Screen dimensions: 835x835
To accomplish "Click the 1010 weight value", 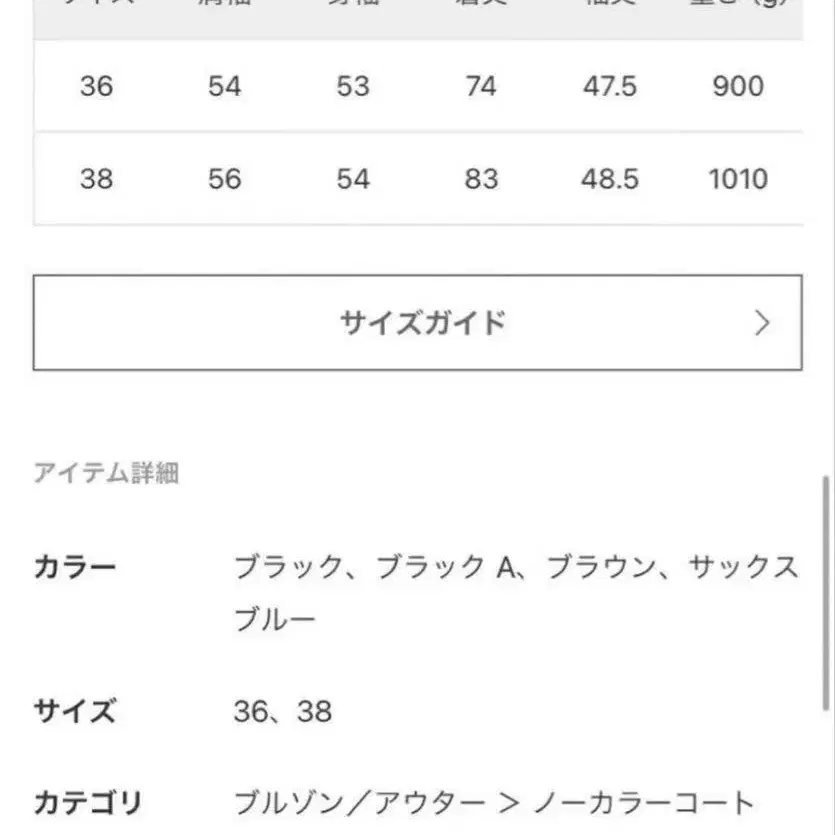I will 738,179.
